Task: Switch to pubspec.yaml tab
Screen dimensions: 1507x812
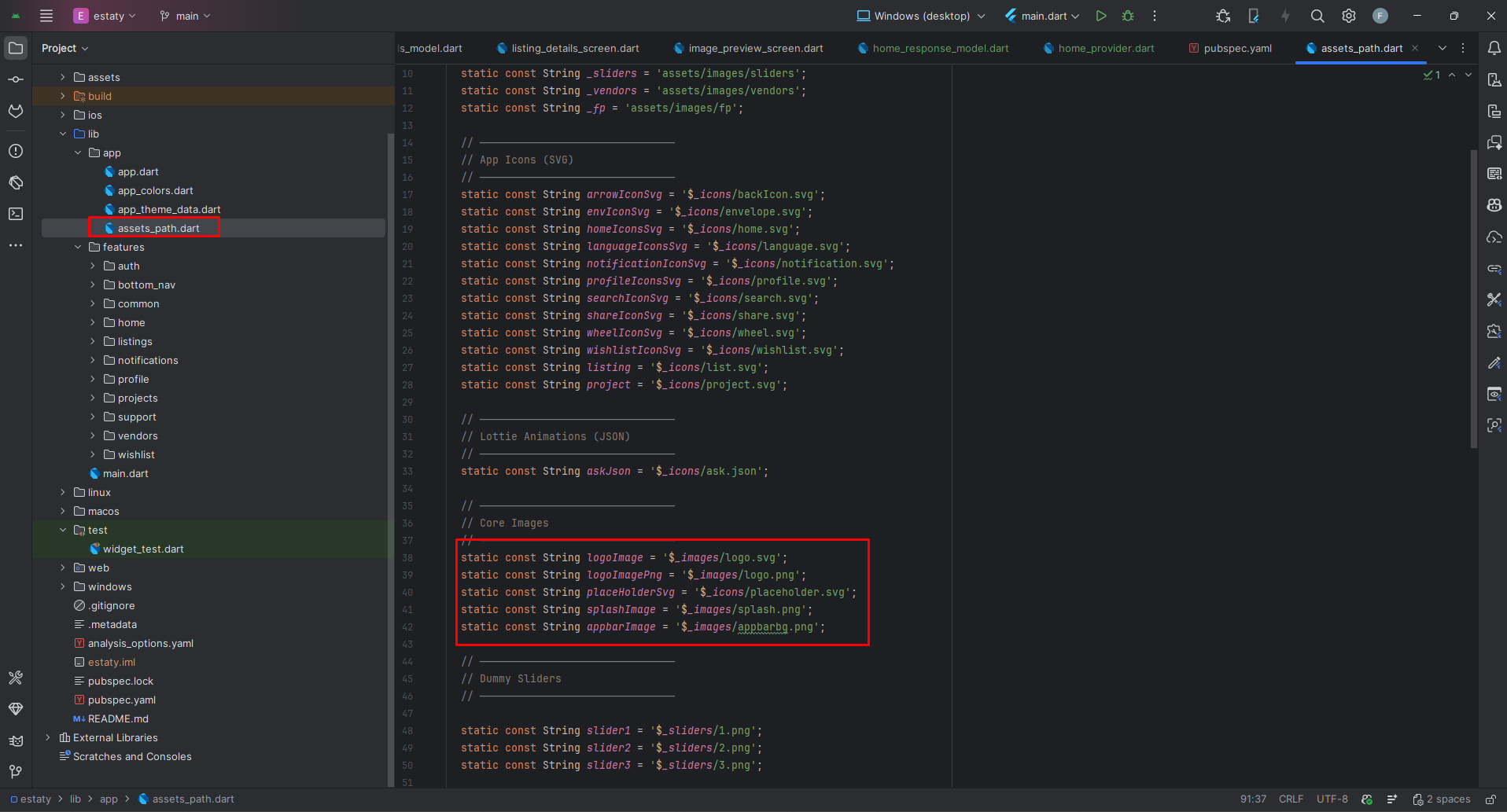Action: click(x=1230, y=48)
